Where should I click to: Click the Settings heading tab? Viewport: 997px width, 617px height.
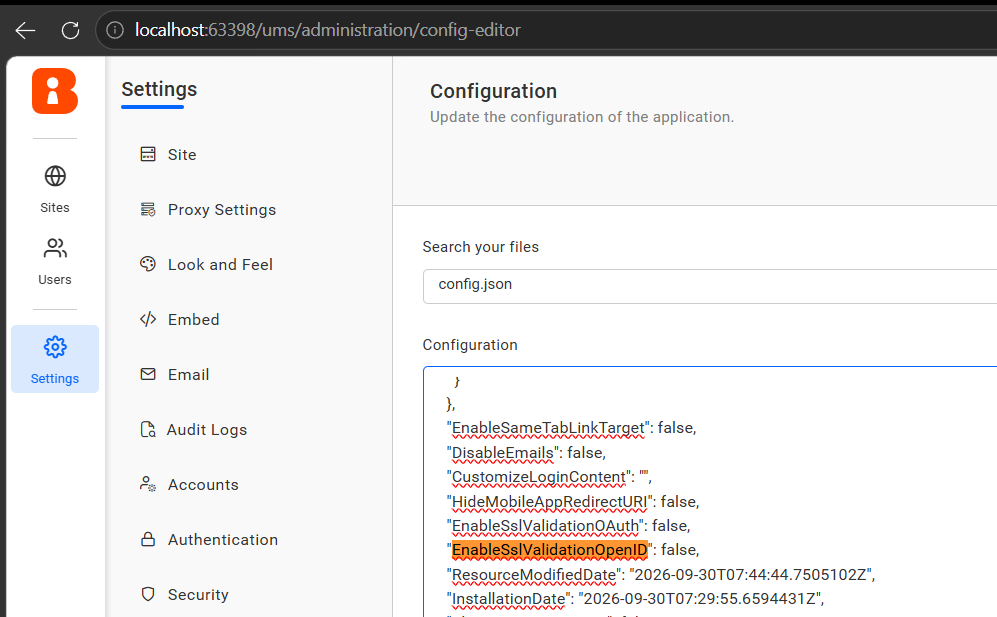point(159,90)
